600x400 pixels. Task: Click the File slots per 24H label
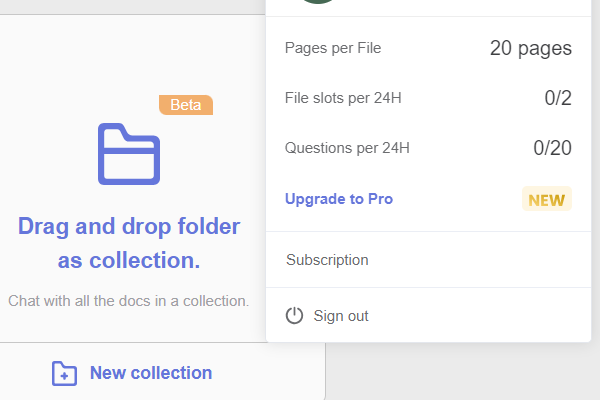click(x=343, y=98)
